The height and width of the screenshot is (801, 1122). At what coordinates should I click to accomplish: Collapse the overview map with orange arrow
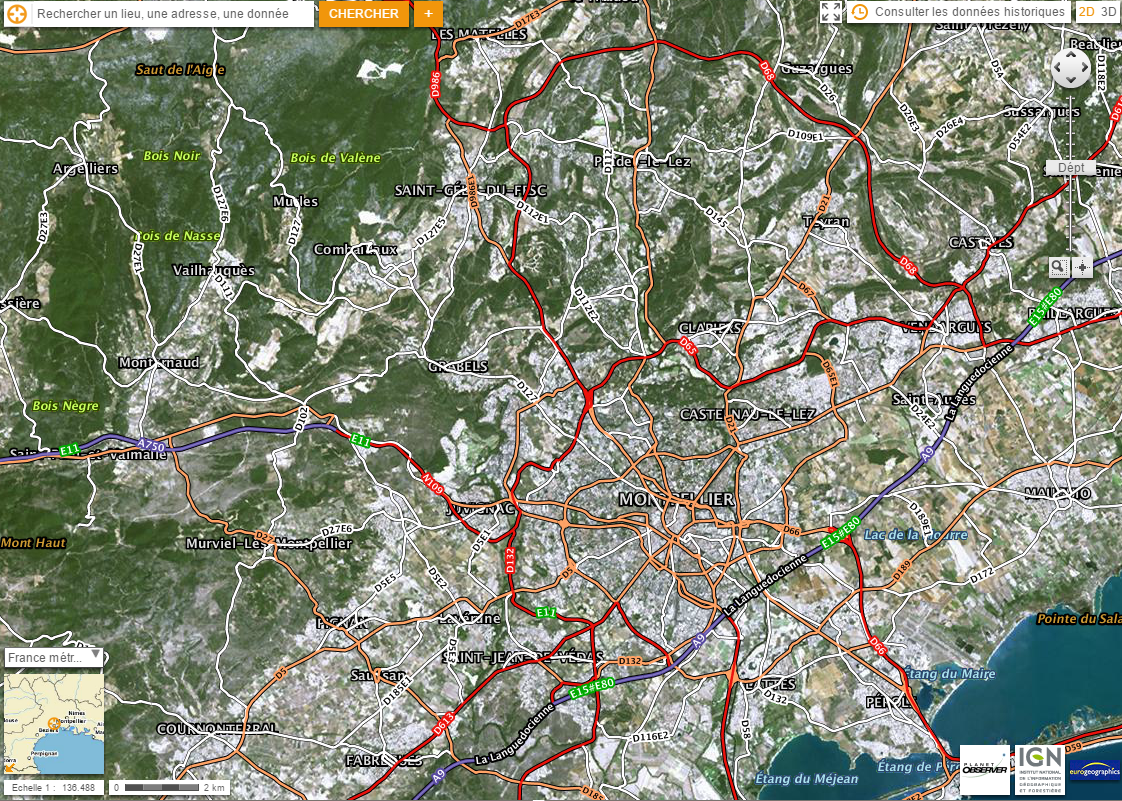pyautogui.click(x=9, y=767)
